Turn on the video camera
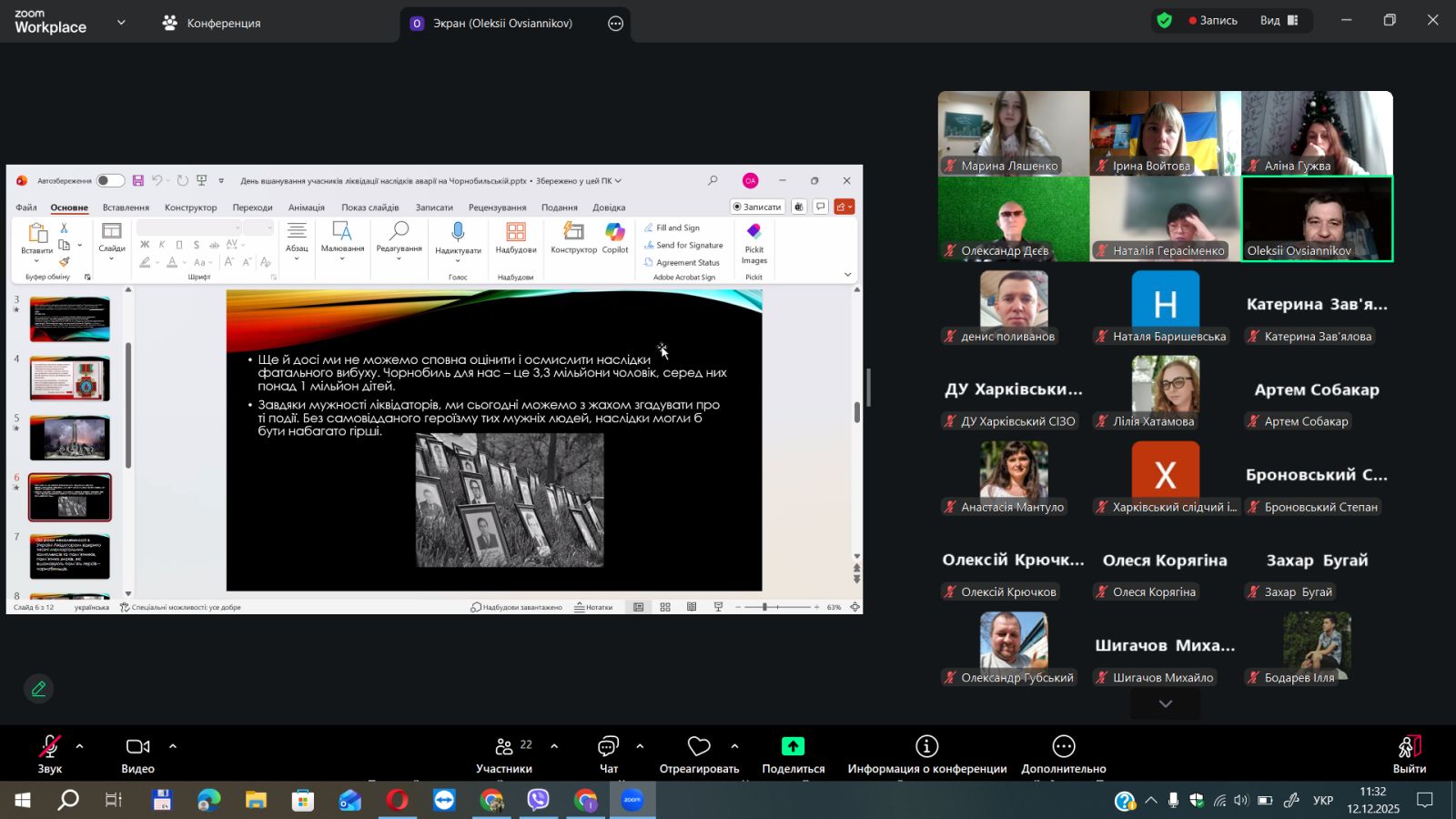Image resolution: width=1456 pixels, height=819 pixels. tap(137, 747)
